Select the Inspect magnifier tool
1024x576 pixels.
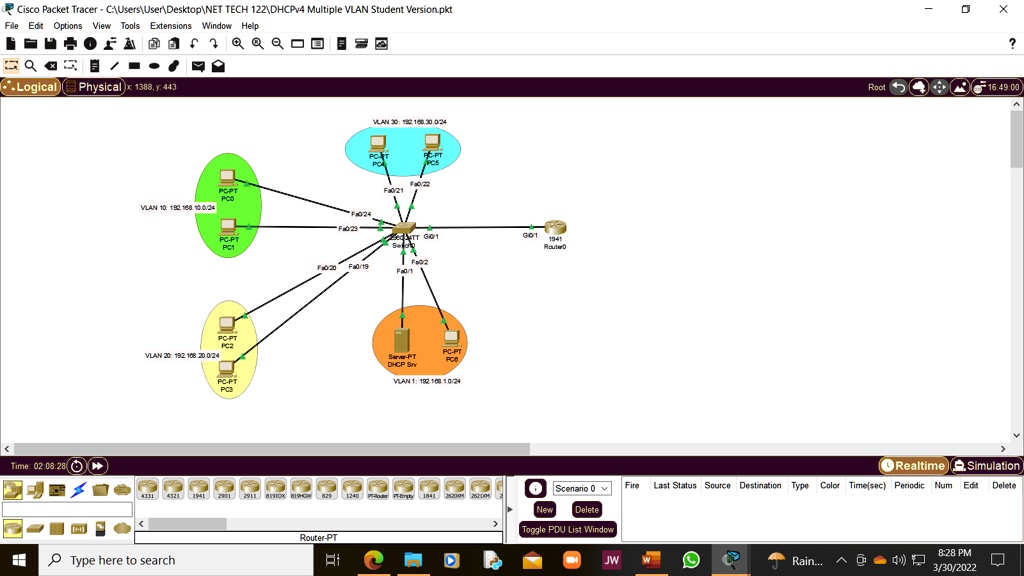click(x=30, y=66)
